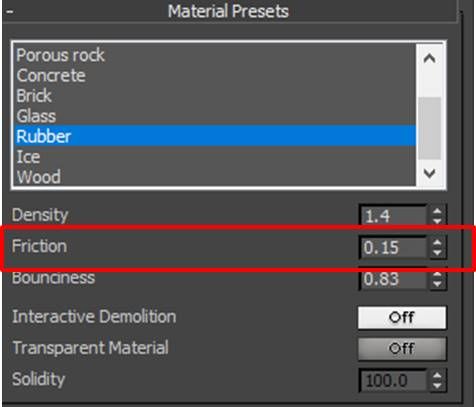Toggle Interactive Demolition Off button
Screen dimensions: 476x407
(402, 317)
